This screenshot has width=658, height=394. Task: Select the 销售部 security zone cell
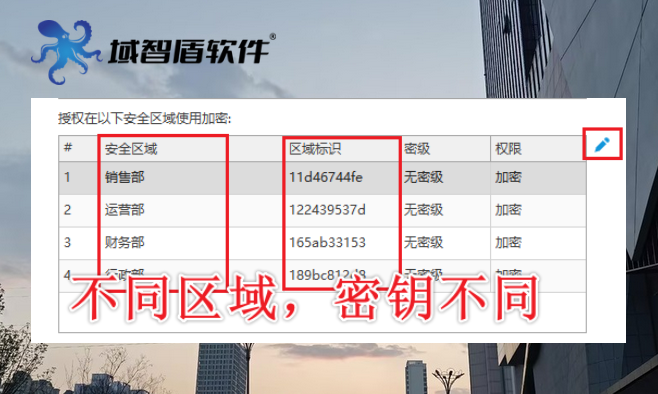tap(125, 177)
